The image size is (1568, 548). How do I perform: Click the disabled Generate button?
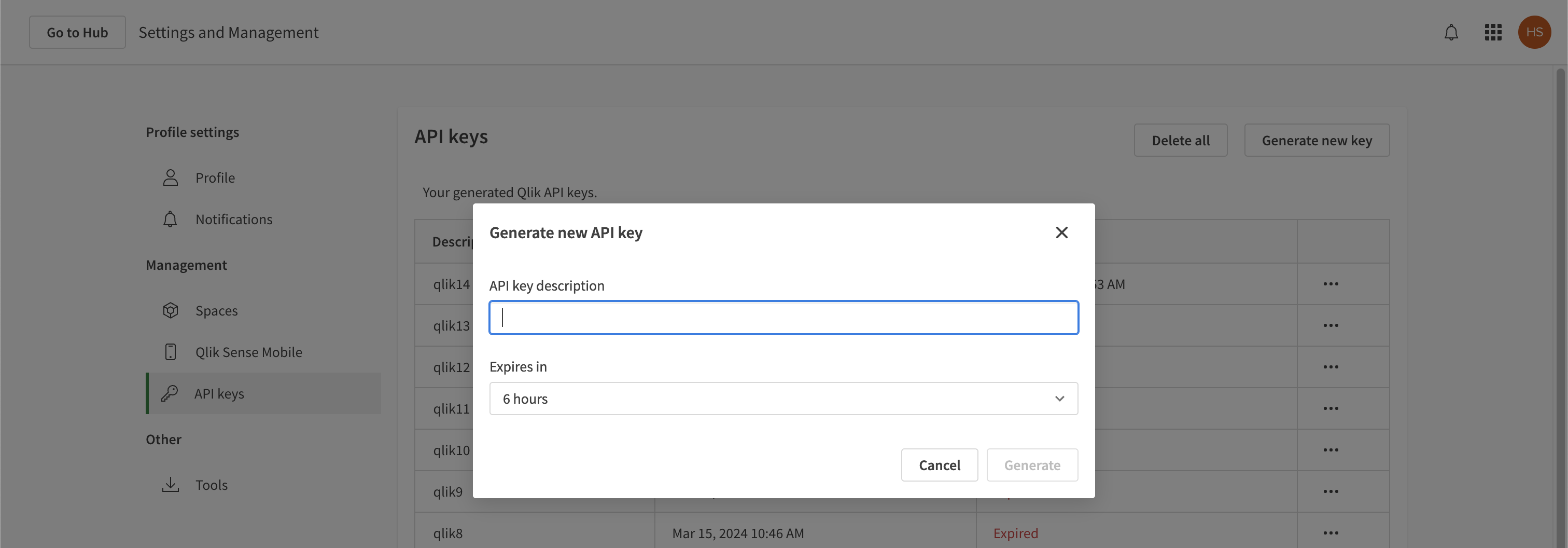click(x=1032, y=464)
